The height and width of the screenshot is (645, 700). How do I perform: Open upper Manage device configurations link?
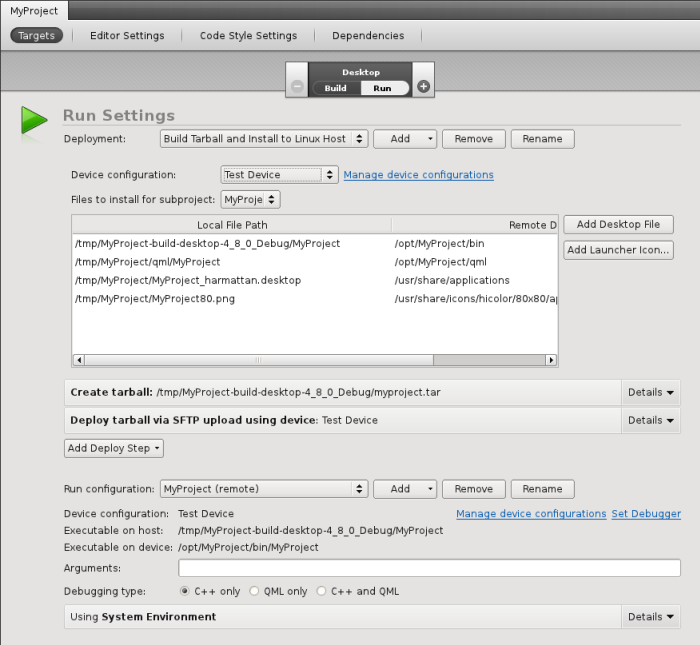(418, 175)
